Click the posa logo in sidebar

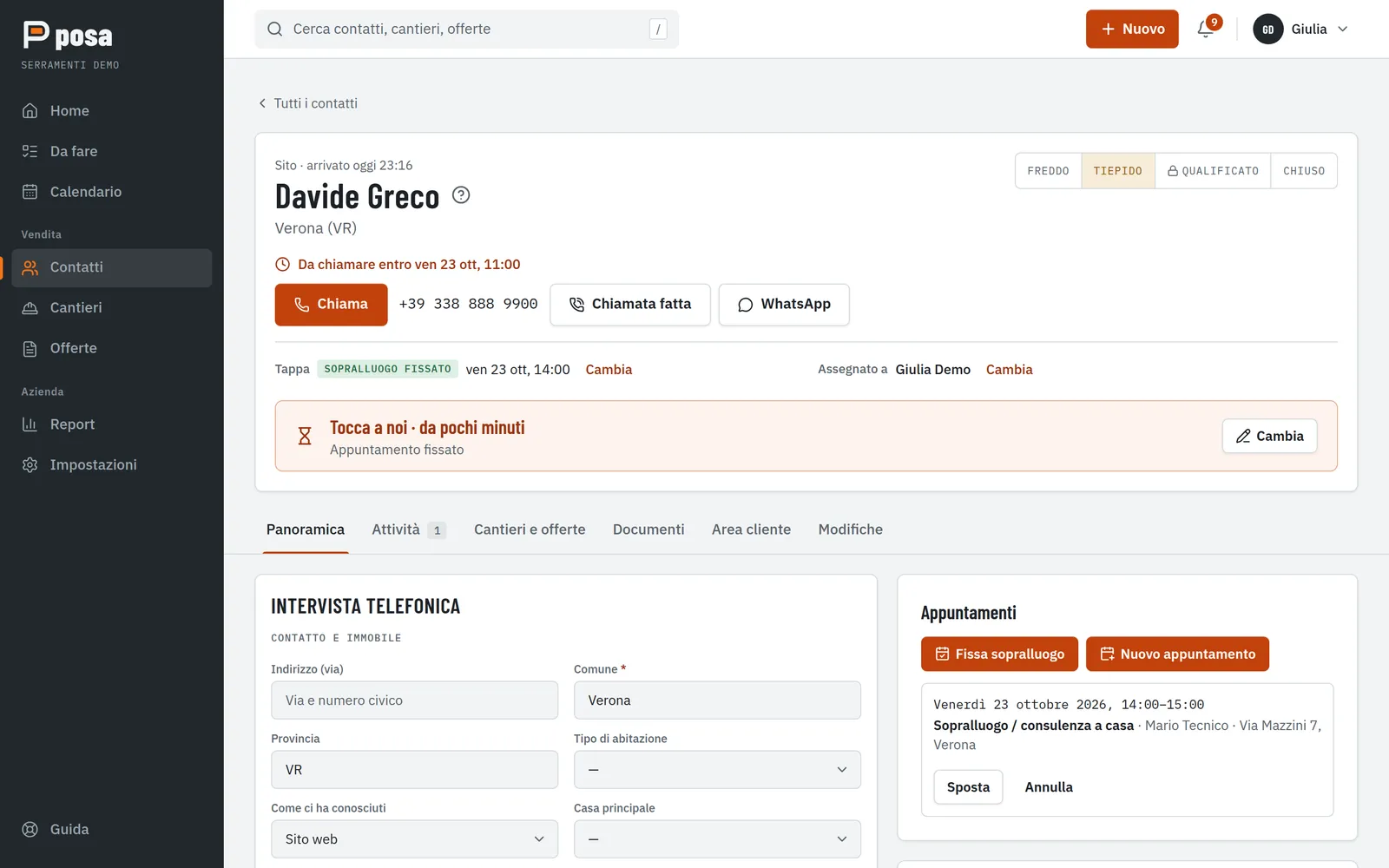pos(68,35)
